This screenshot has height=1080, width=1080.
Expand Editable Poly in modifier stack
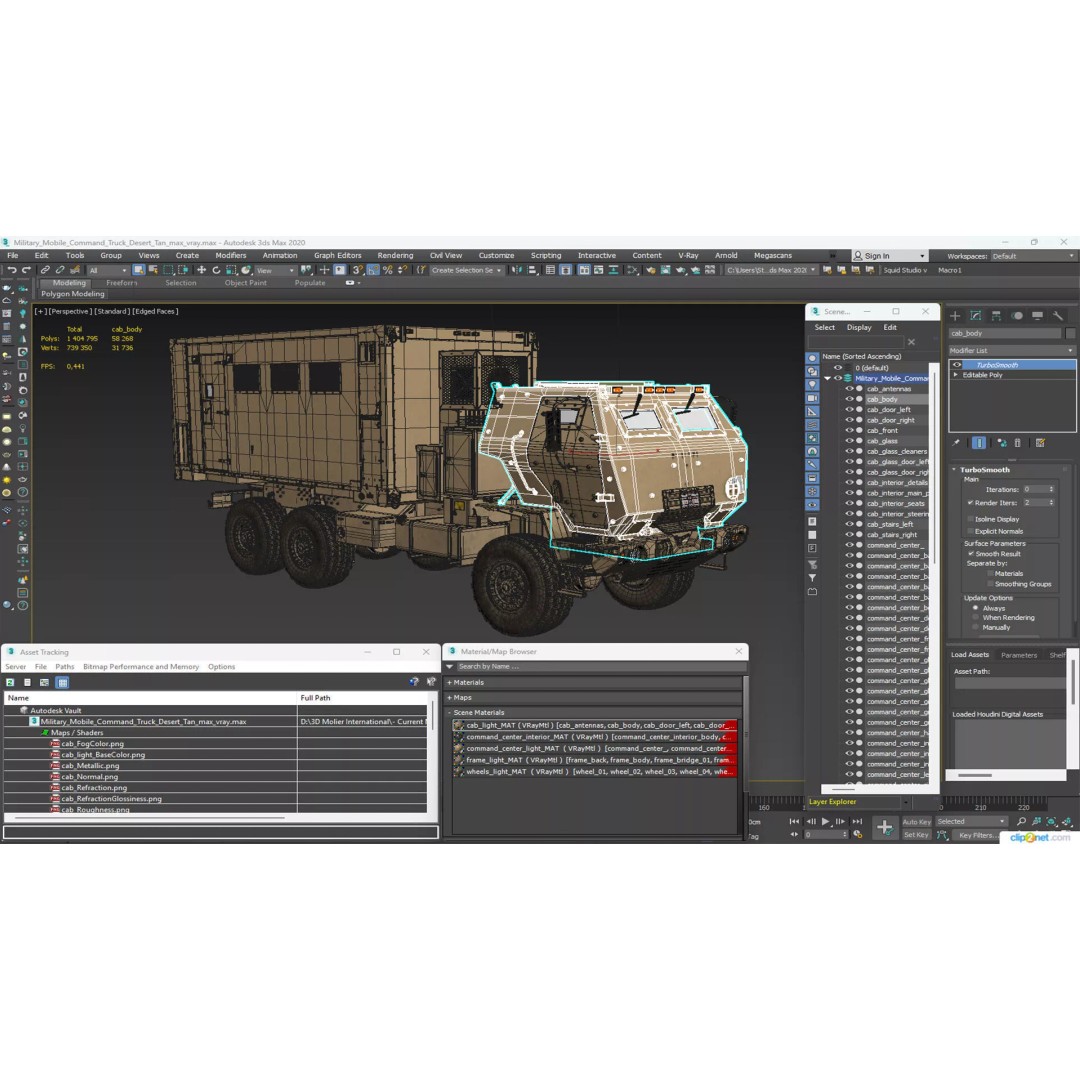click(x=955, y=375)
